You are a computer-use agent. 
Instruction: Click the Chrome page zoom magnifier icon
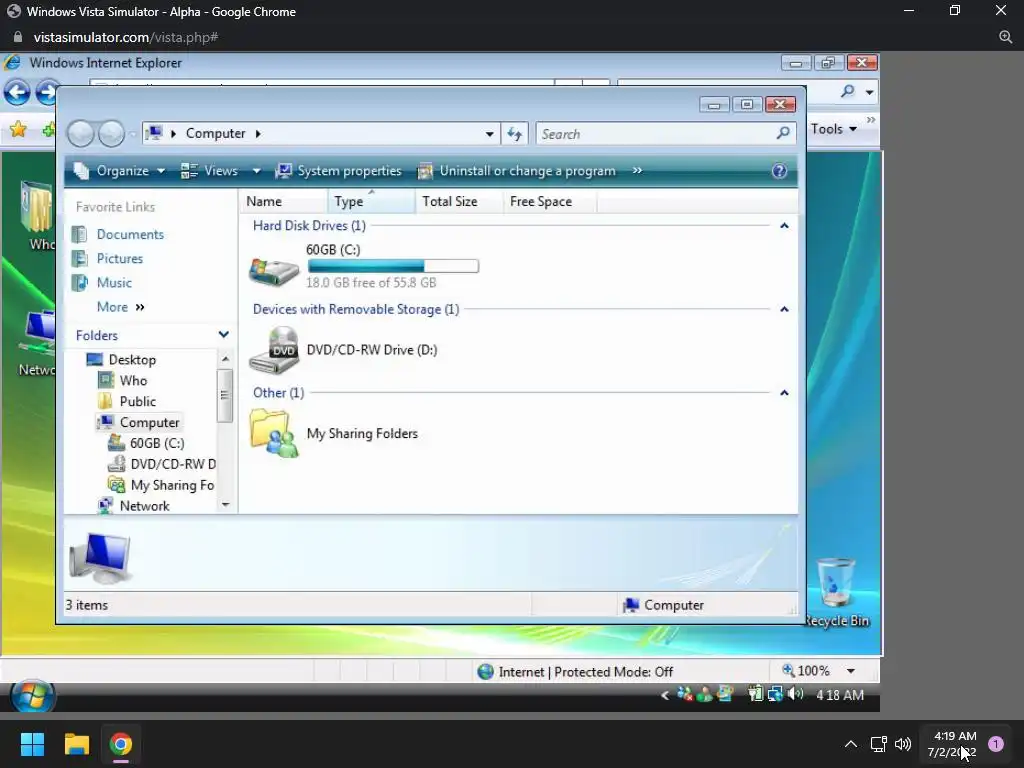click(x=1006, y=37)
